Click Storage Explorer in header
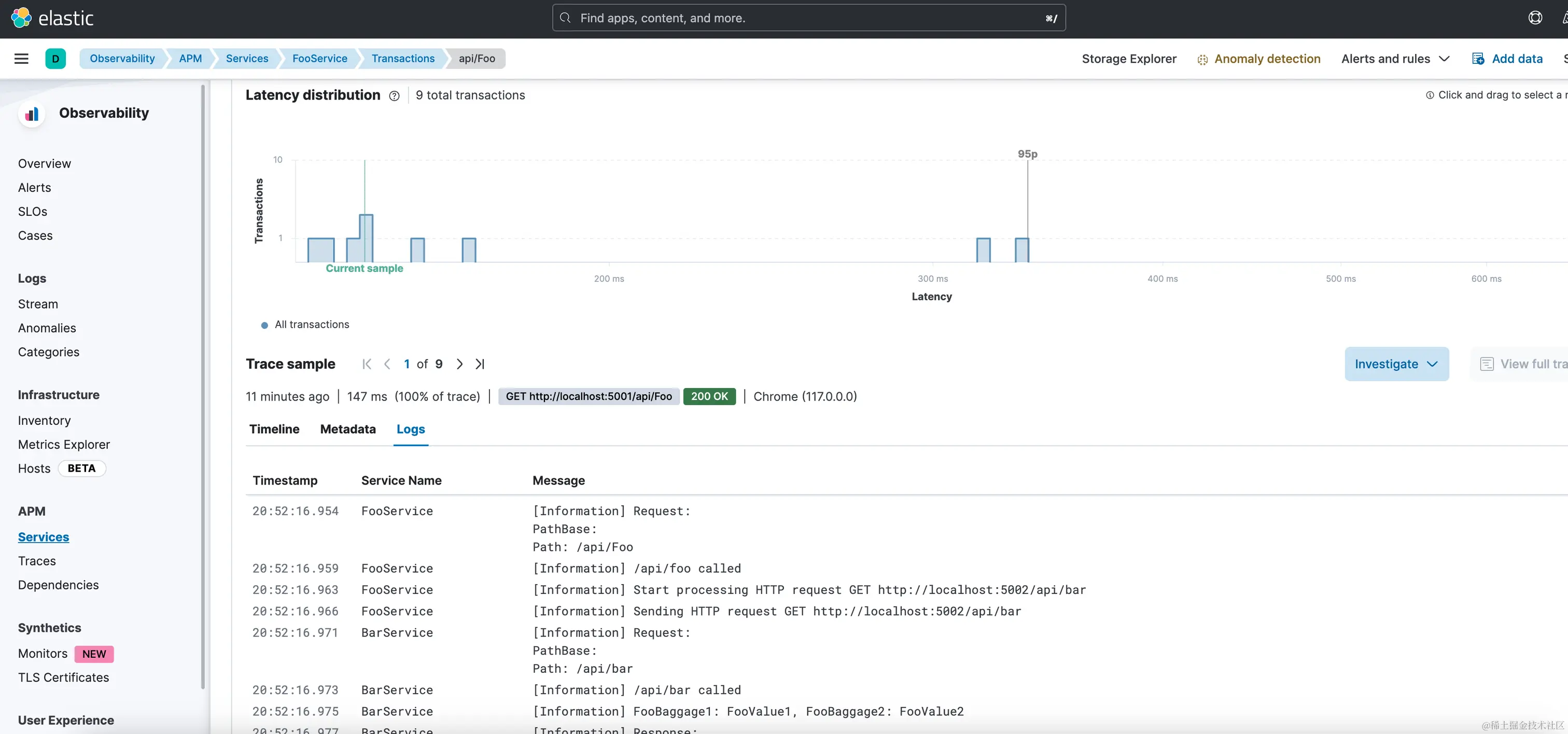 [x=1128, y=59]
